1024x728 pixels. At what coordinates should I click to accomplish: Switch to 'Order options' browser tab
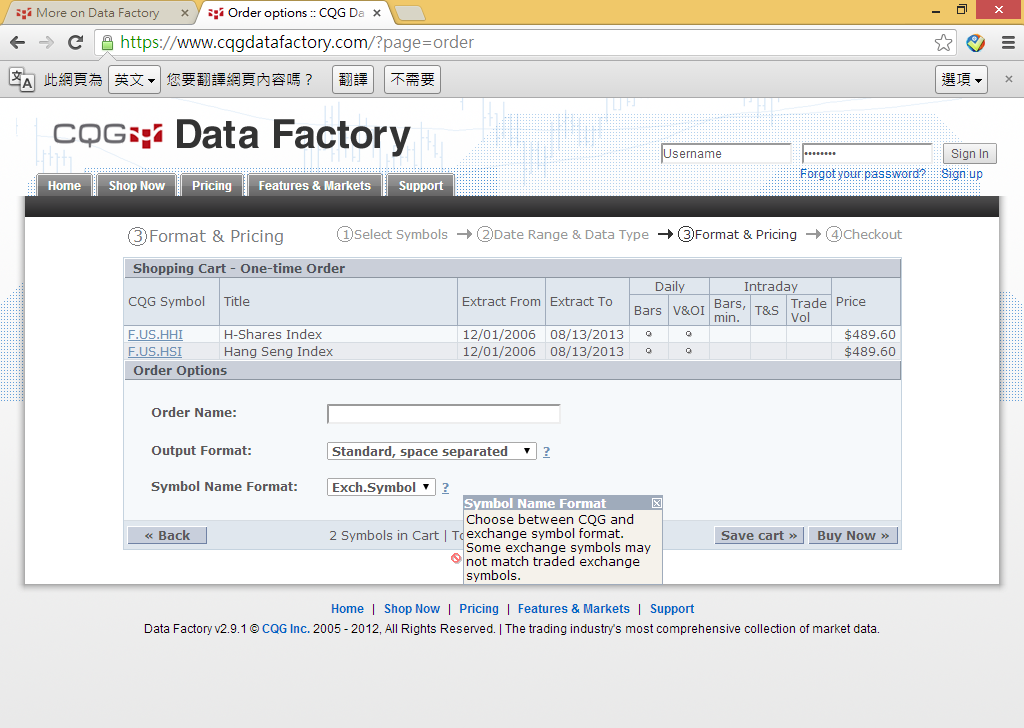coord(295,12)
